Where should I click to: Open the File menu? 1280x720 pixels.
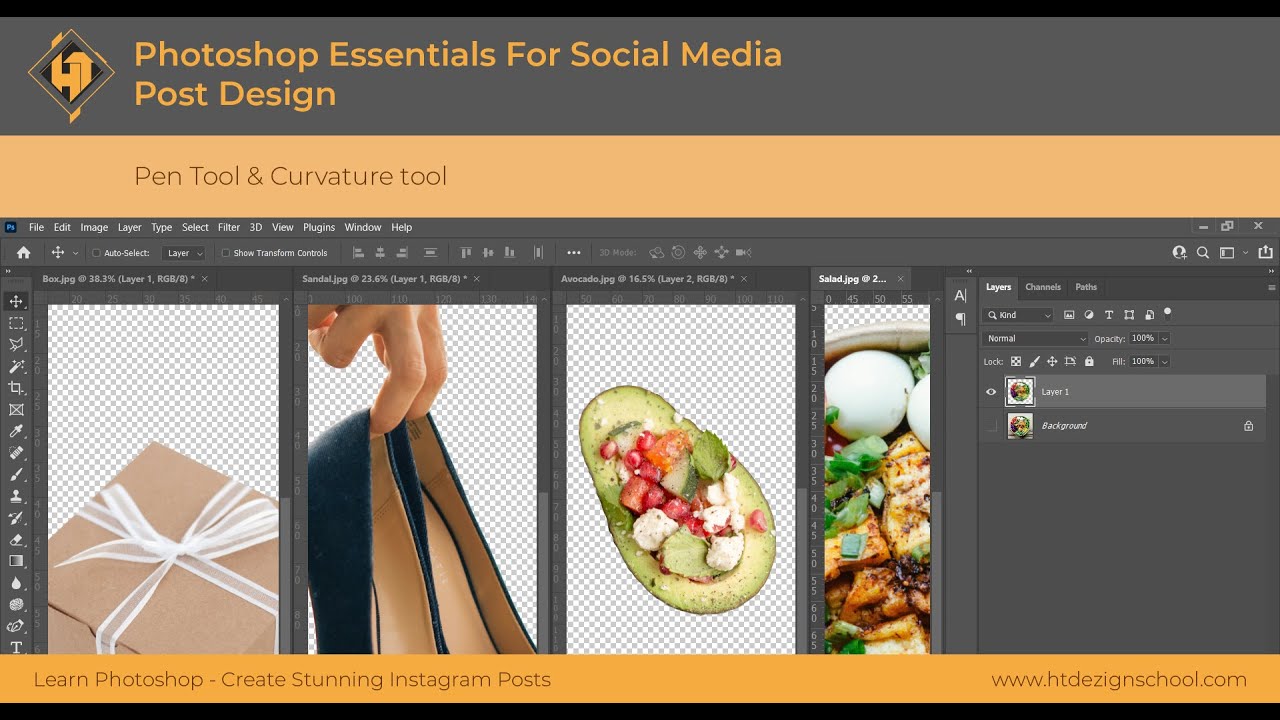[x=37, y=227]
